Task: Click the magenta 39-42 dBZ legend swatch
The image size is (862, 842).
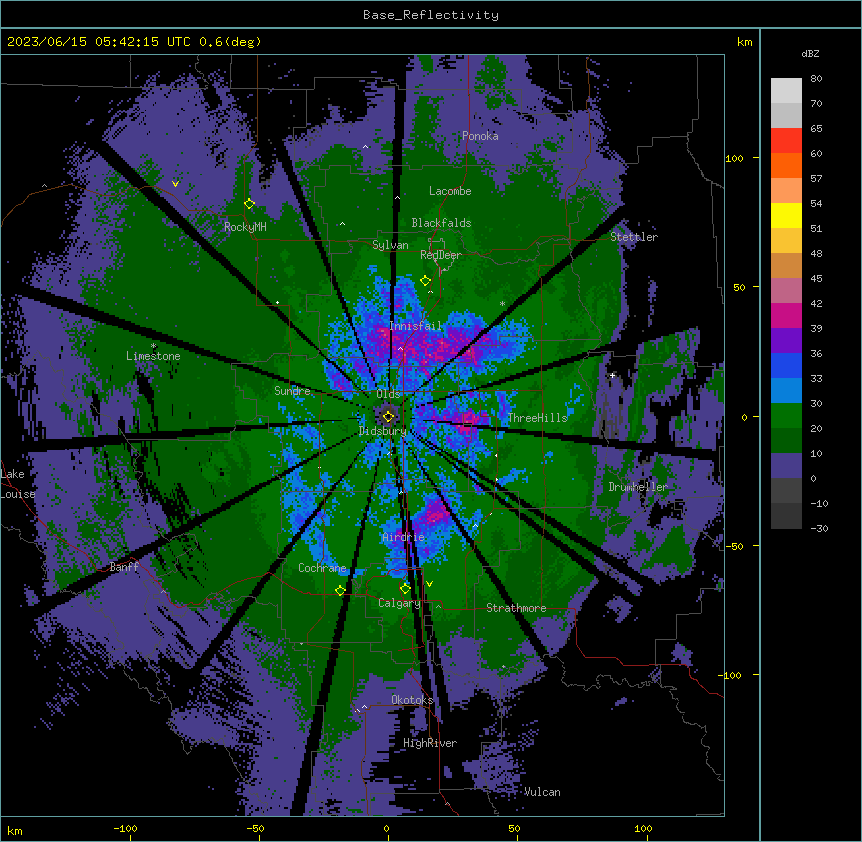Action: (786, 315)
